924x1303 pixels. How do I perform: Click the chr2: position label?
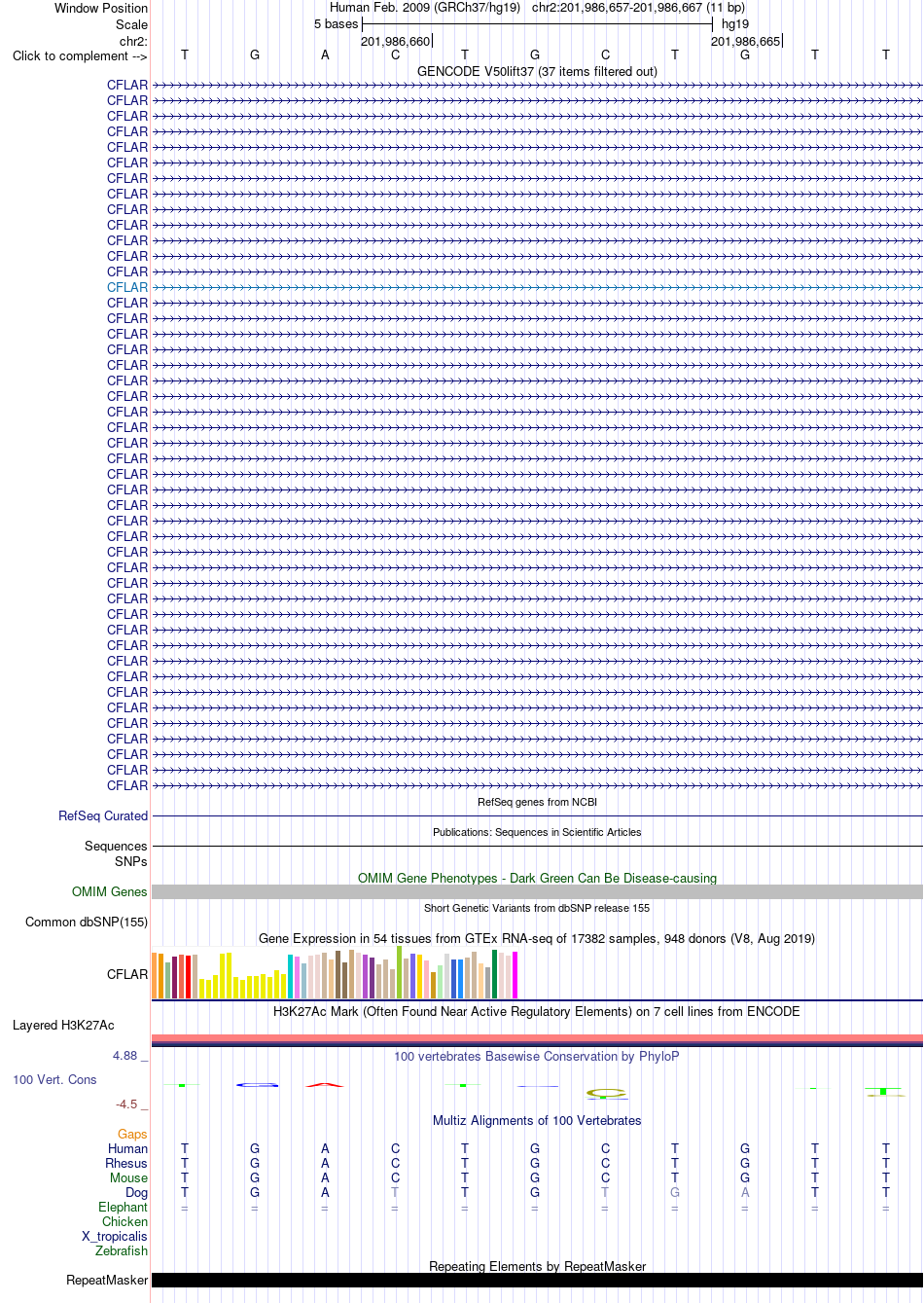134,41
